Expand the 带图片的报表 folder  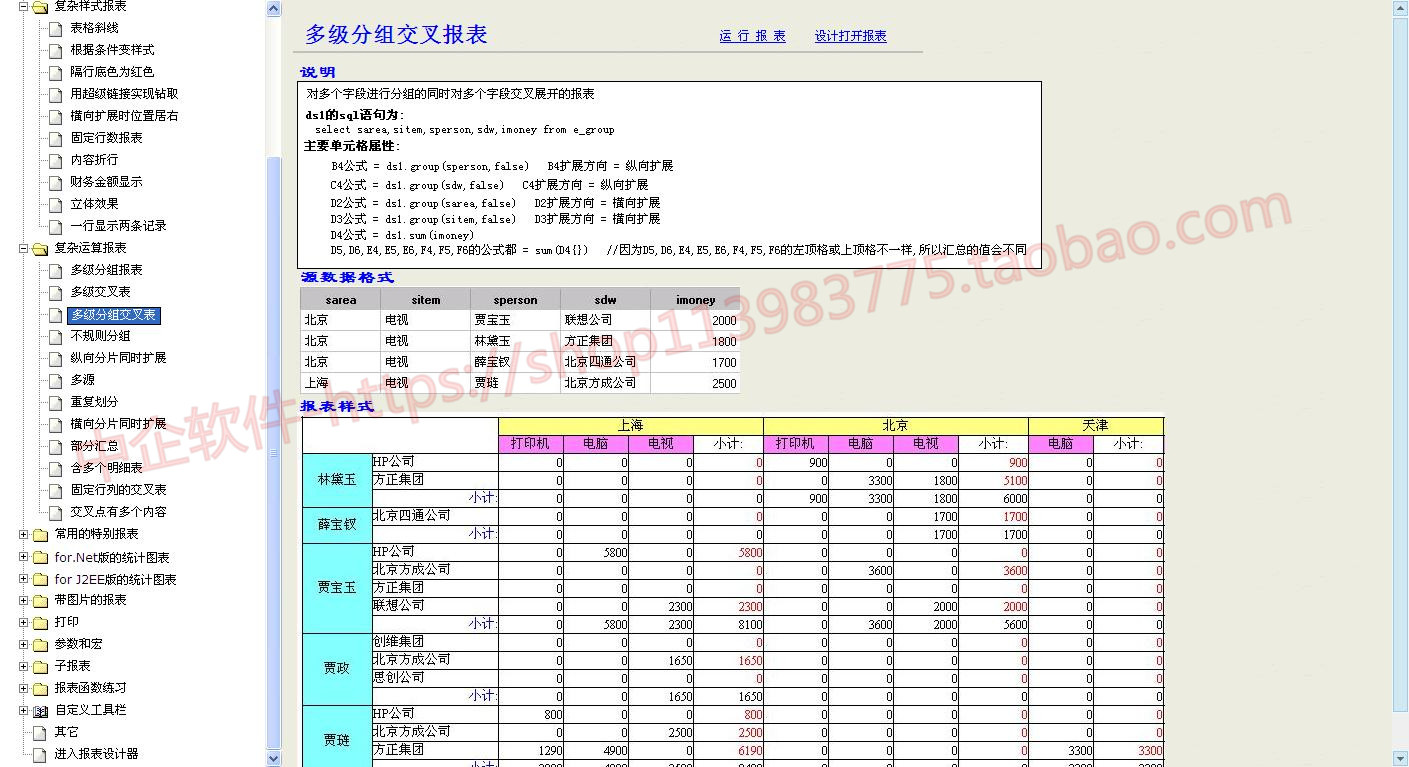[23, 601]
